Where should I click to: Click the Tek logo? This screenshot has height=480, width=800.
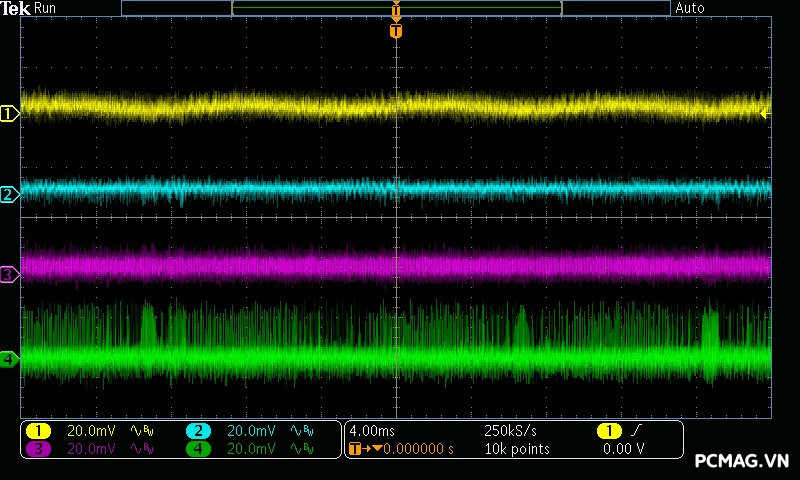click(x=16, y=8)
